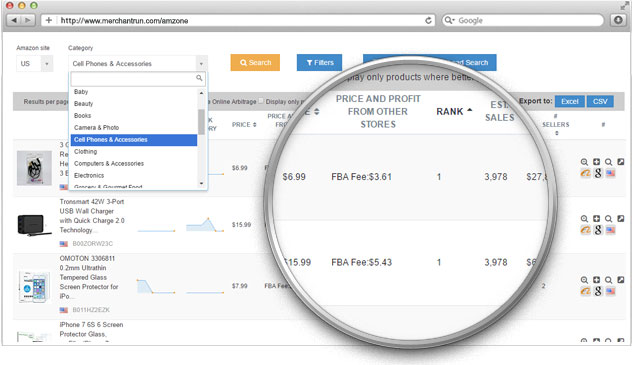Click US flag store icon in OMOTON actions
The height and width of the screenshot is (365, 635).
click(610, 291)
